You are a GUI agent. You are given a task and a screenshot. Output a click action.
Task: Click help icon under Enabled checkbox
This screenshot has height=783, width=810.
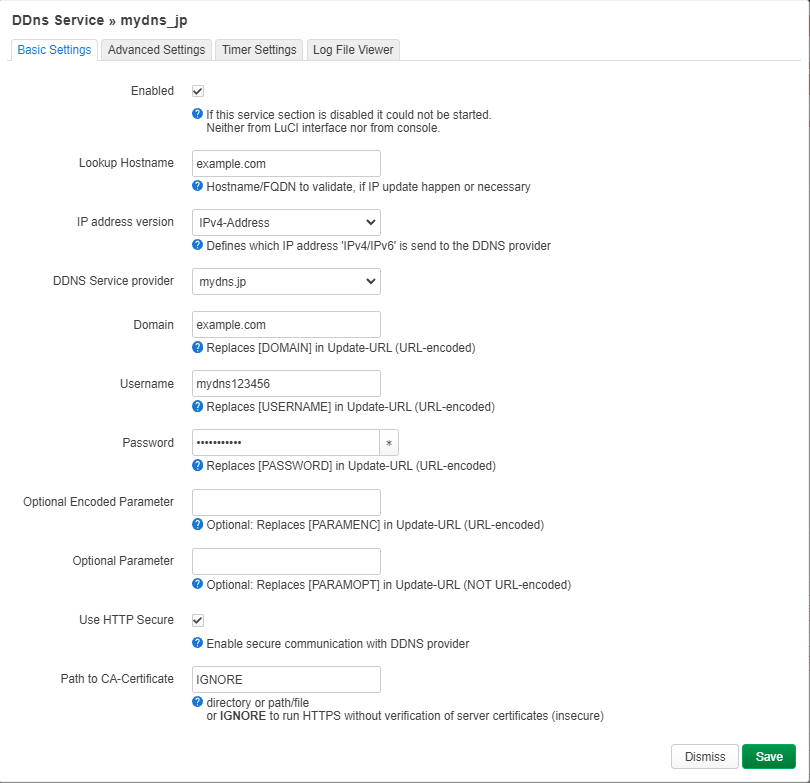click(x=198, y=114)
